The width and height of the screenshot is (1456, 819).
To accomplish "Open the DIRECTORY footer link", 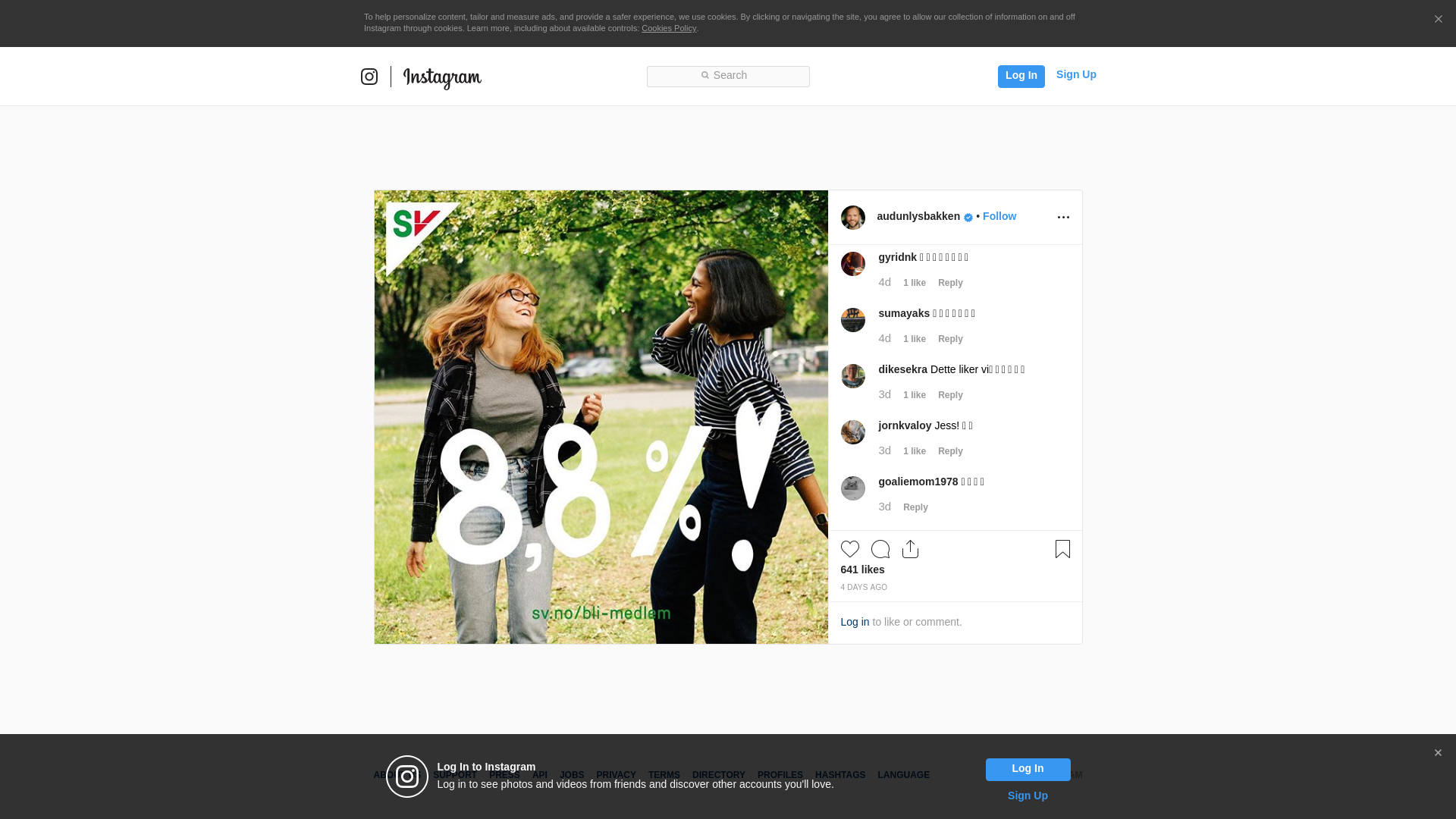I will click(x=719, y=775).
